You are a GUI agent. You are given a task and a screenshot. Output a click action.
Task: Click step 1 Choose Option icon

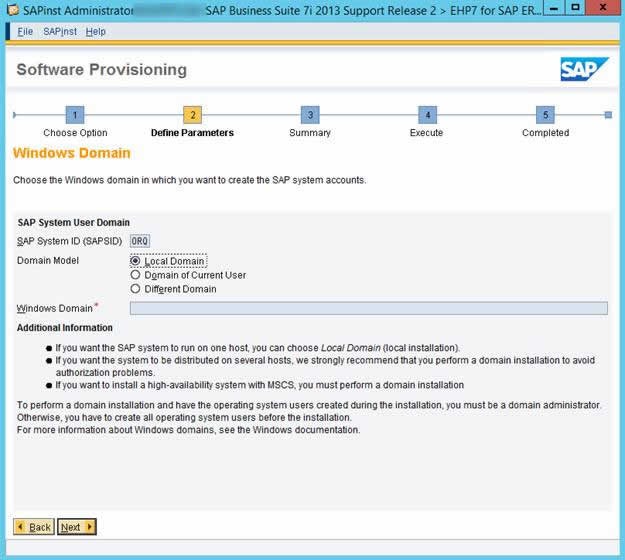pyautogui.click(x=75, y=115)
